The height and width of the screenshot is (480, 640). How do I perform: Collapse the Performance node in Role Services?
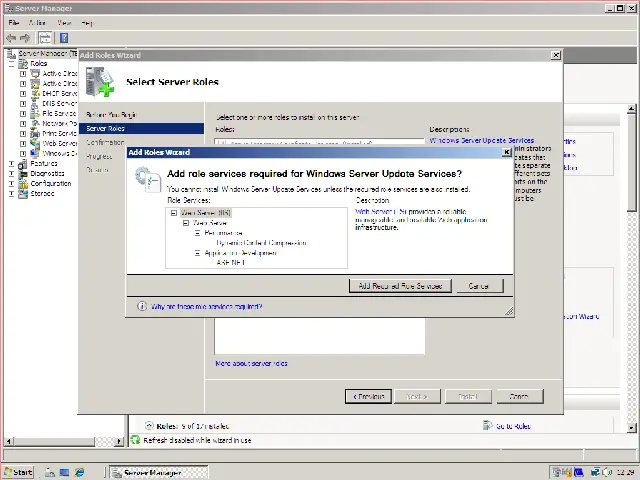tap(198, 233)
